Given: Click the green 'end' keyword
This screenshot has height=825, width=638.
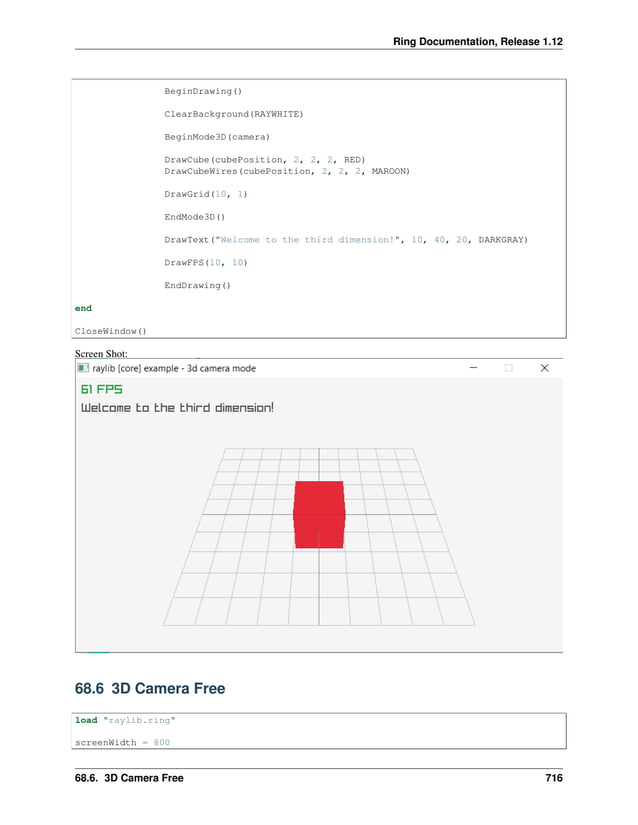Looking at the screenshot, I should (x=83, y=308).
